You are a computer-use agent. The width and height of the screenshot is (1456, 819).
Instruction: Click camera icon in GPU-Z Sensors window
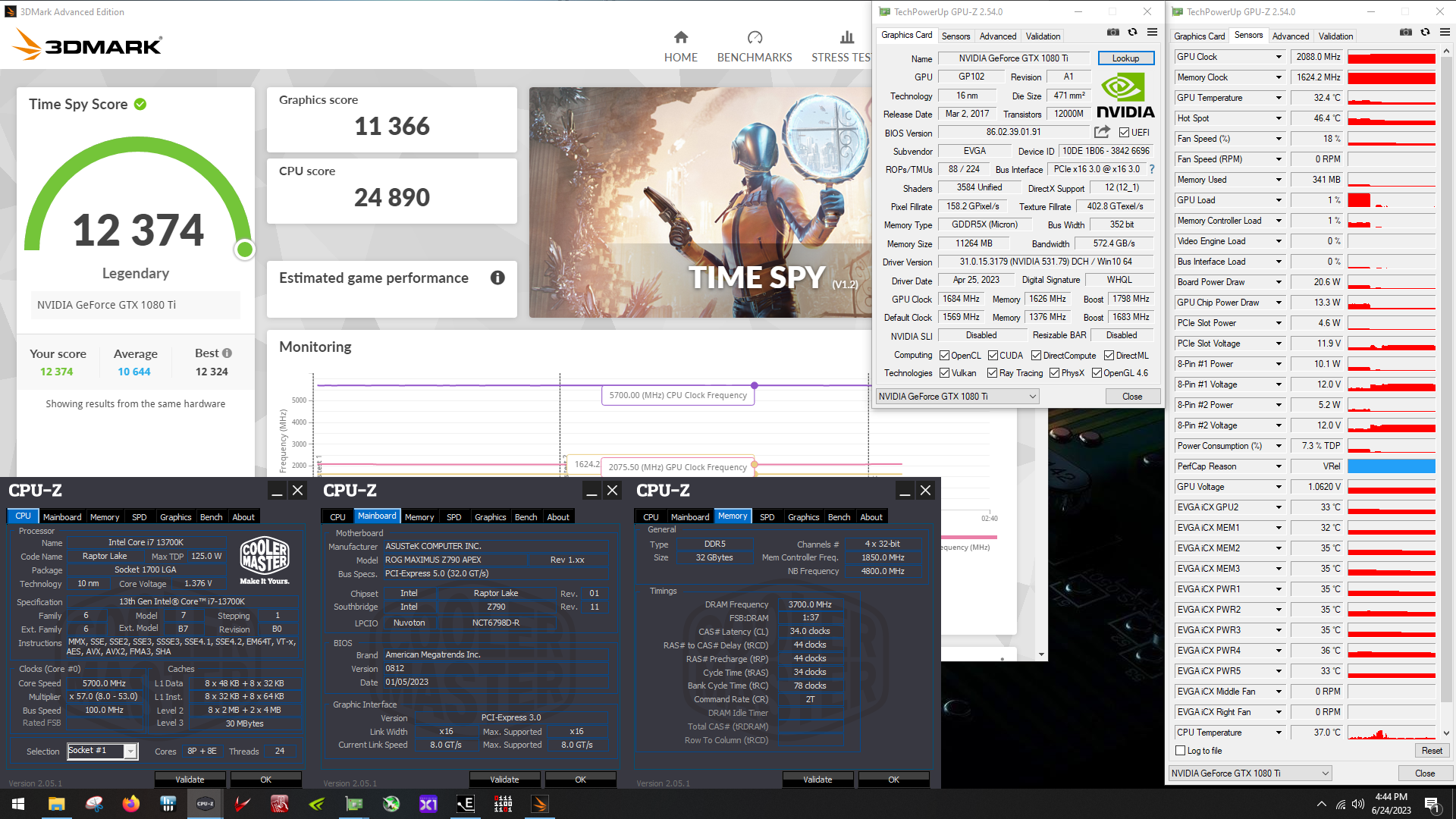click(x=1405, y=33)
